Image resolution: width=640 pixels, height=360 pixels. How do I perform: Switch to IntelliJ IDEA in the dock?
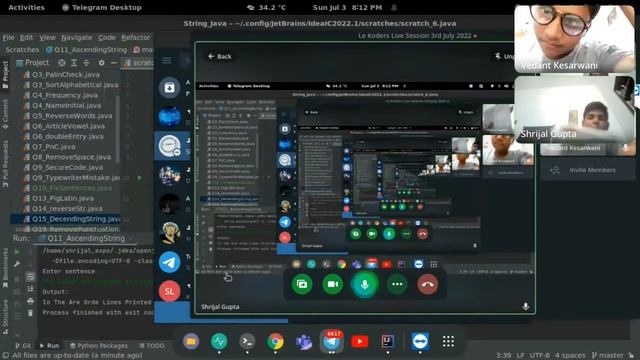click(388, 341)
